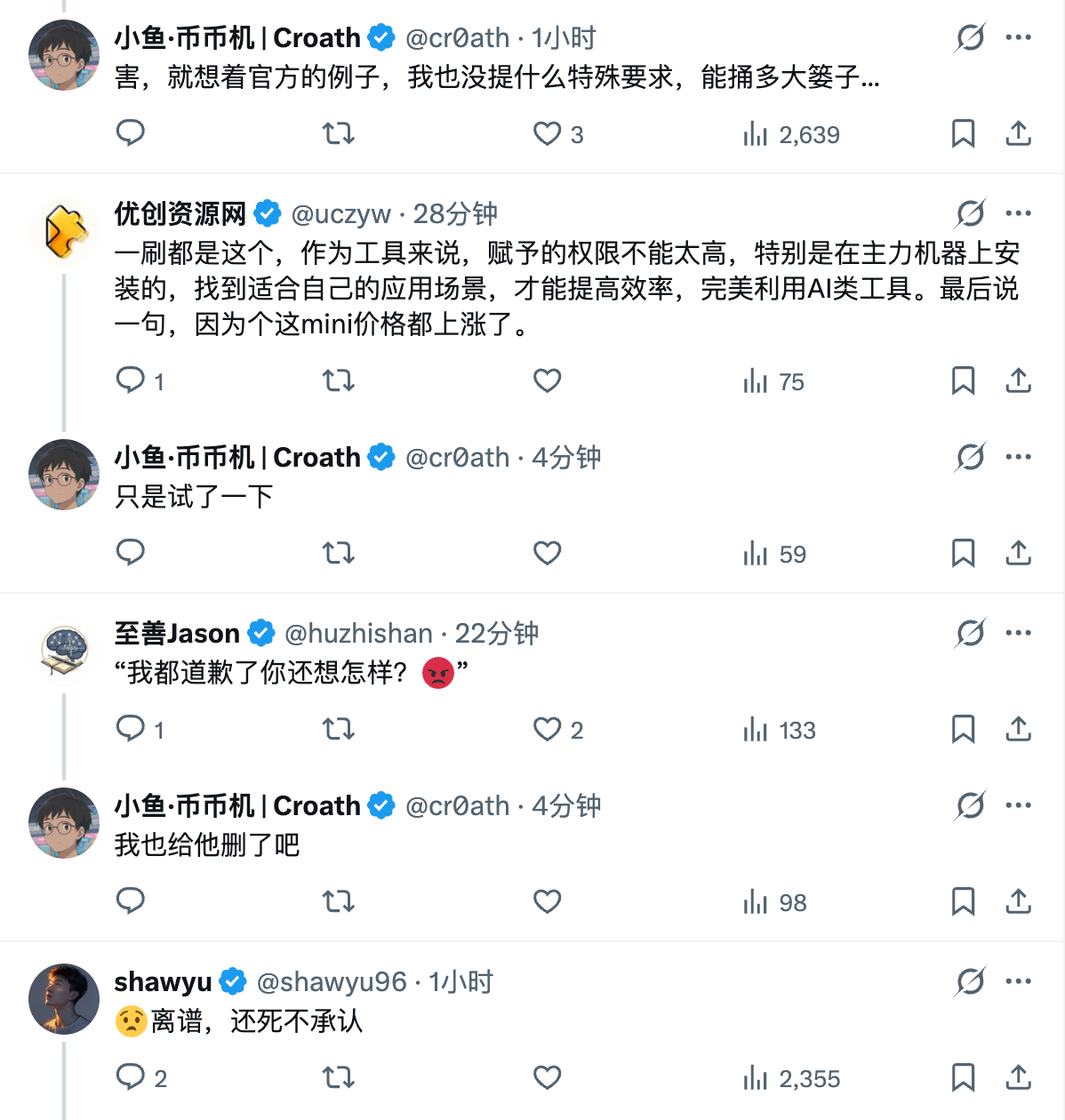Bookmark shawyu's tweet

tap(963, 1078)
